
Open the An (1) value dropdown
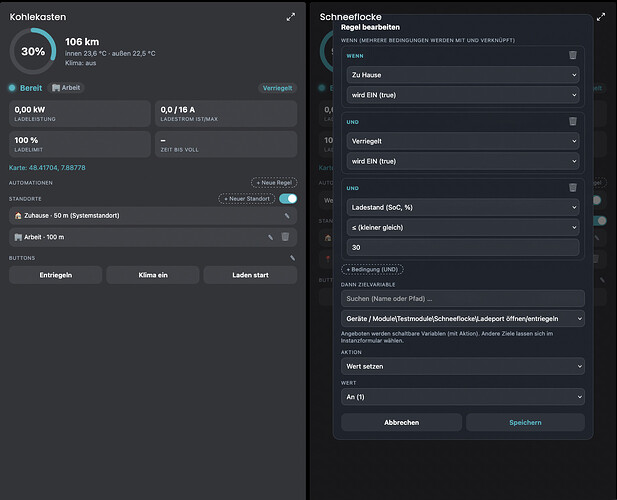click(463, 397)
